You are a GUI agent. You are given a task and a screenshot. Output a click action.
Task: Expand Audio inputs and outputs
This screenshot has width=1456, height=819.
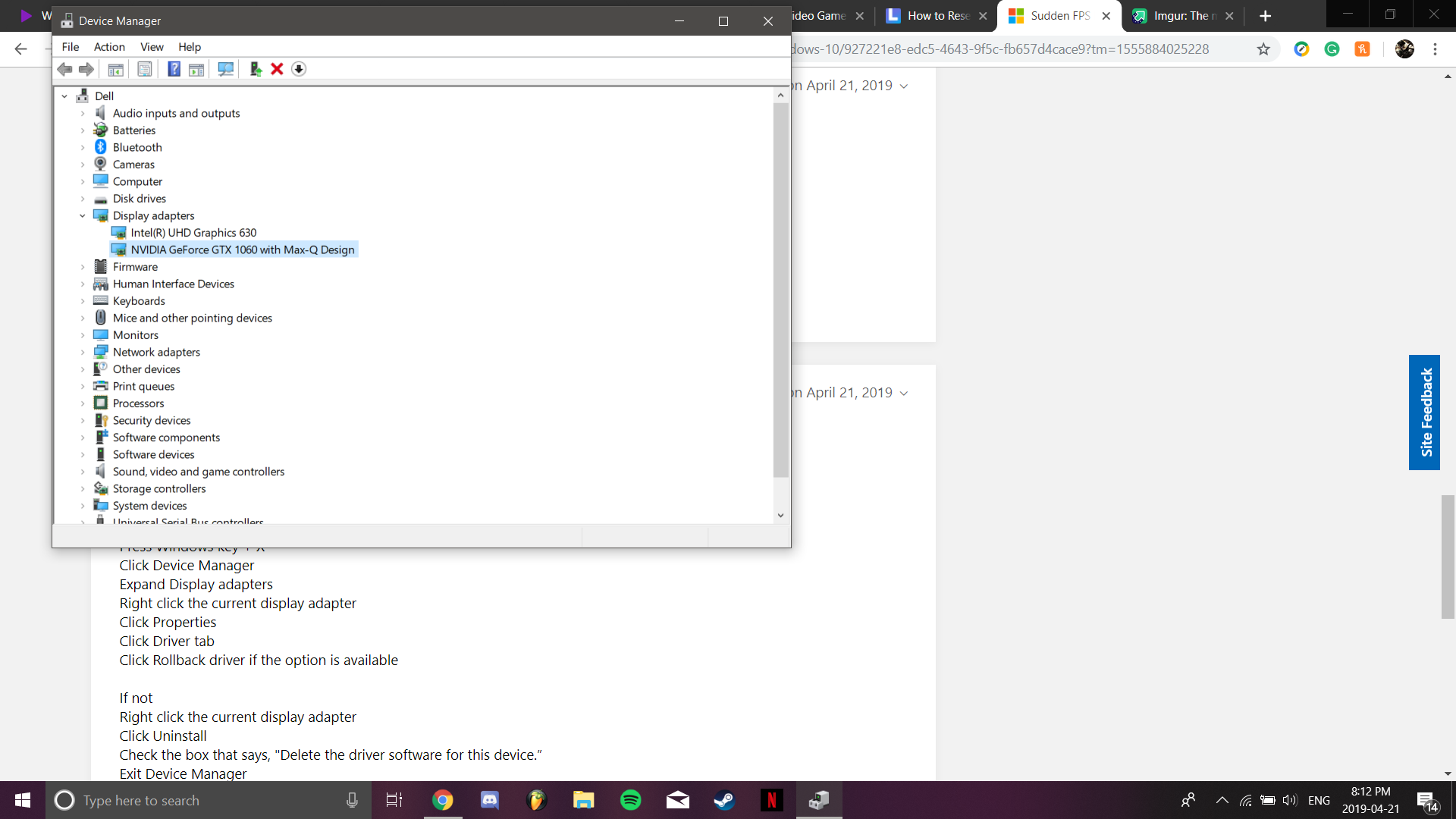point(83,113)
